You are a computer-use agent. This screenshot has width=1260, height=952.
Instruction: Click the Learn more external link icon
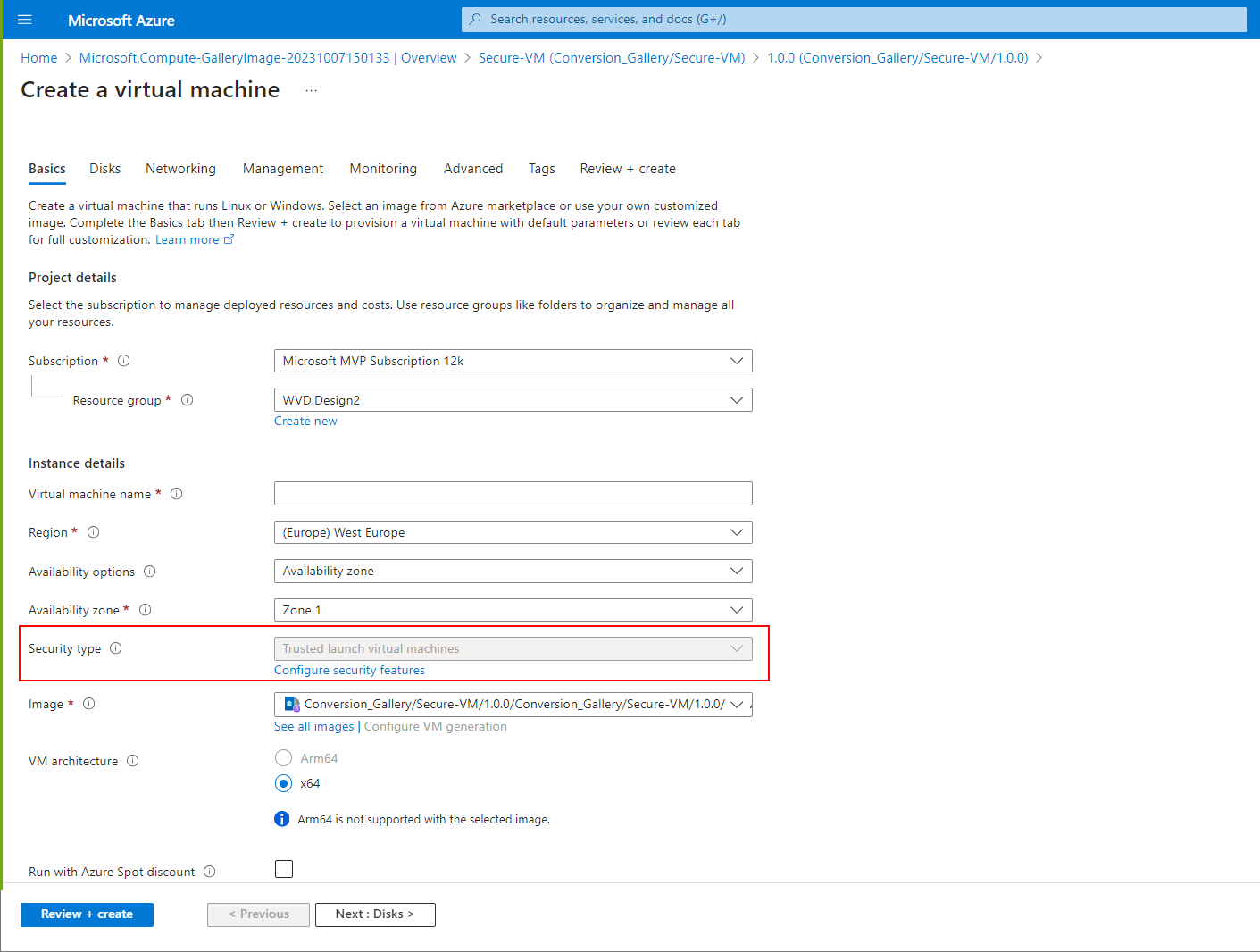tap(229, 239)
